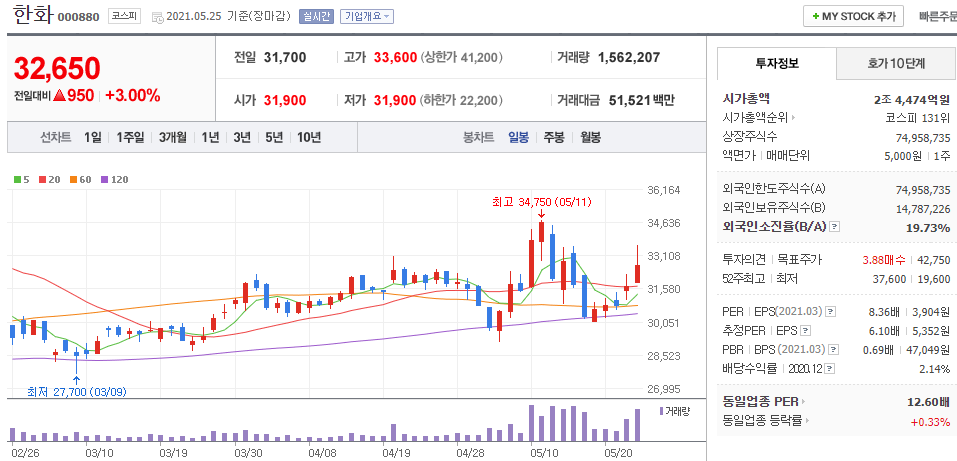Click the 한화 stock name heading
The width and height of the screenshot is (957, 461).
coord(32,15)
